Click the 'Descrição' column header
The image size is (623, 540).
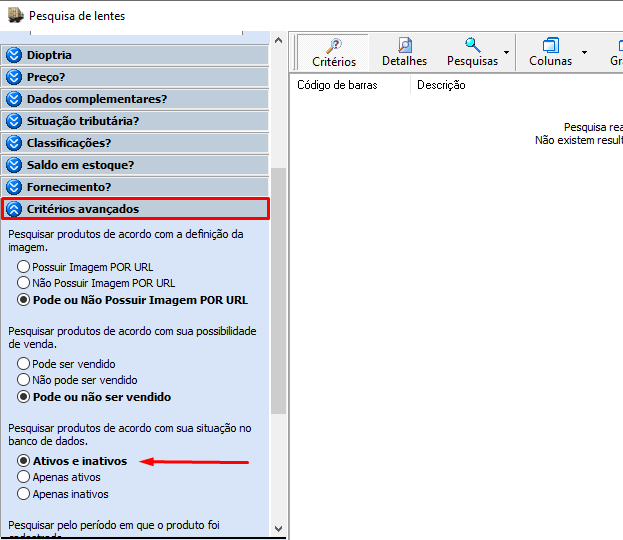click(441, 85)
